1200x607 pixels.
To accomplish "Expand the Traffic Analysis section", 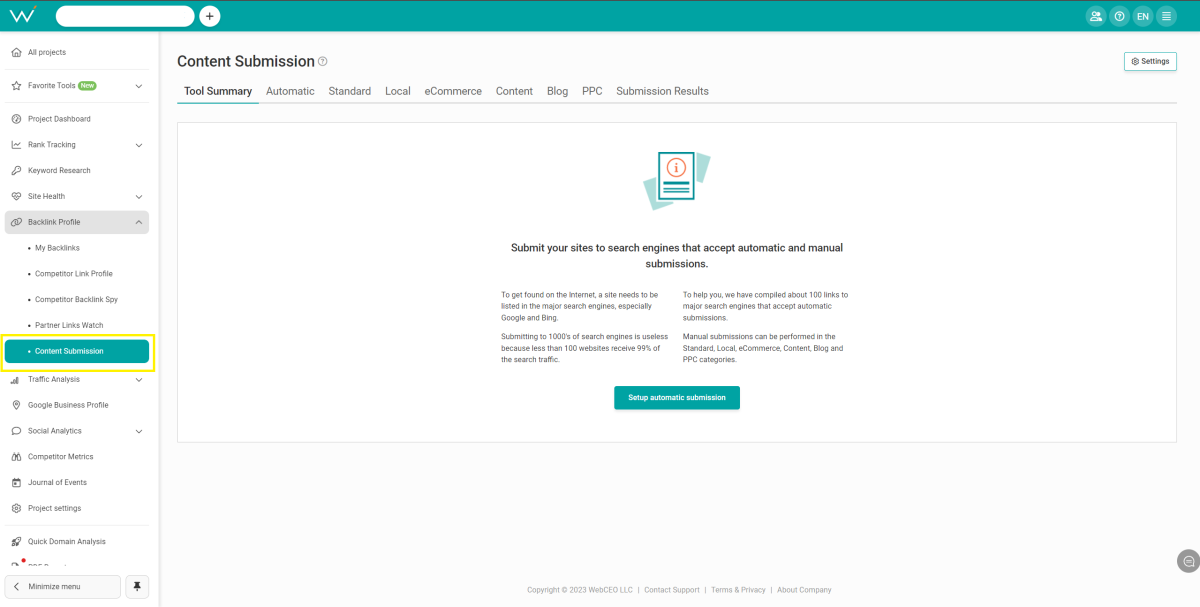I will (139, 380).
